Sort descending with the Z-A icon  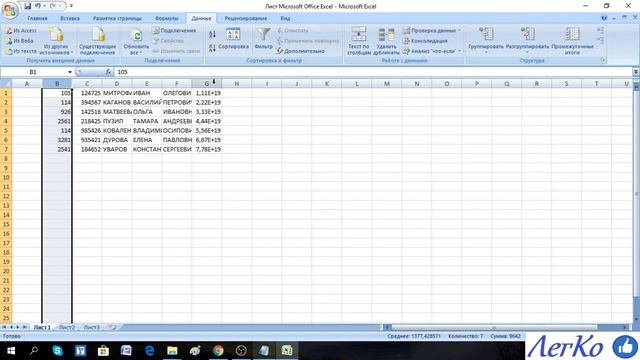click(x=212, y=48)
